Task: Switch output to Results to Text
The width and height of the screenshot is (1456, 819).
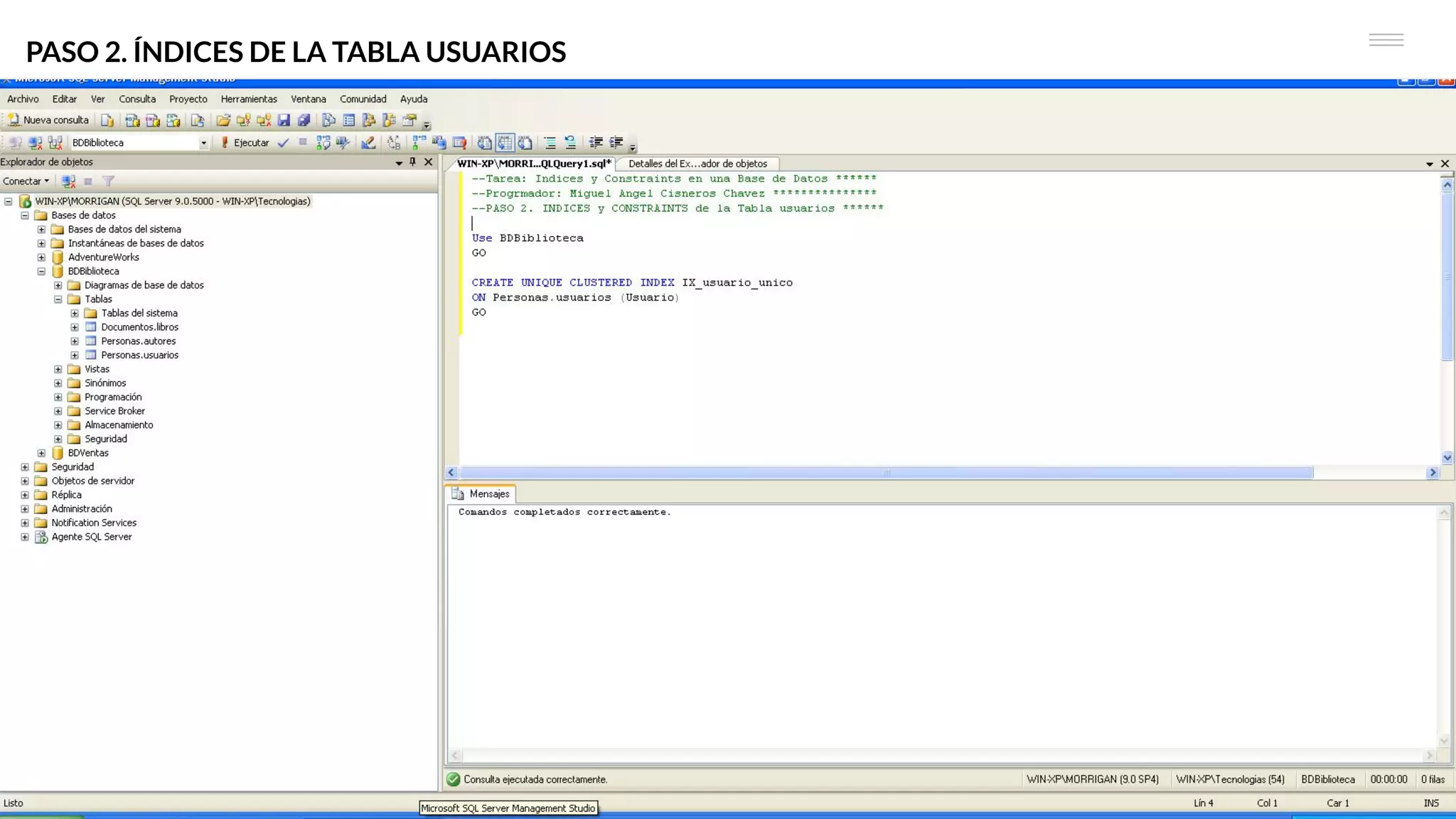Action: [484, 143]
